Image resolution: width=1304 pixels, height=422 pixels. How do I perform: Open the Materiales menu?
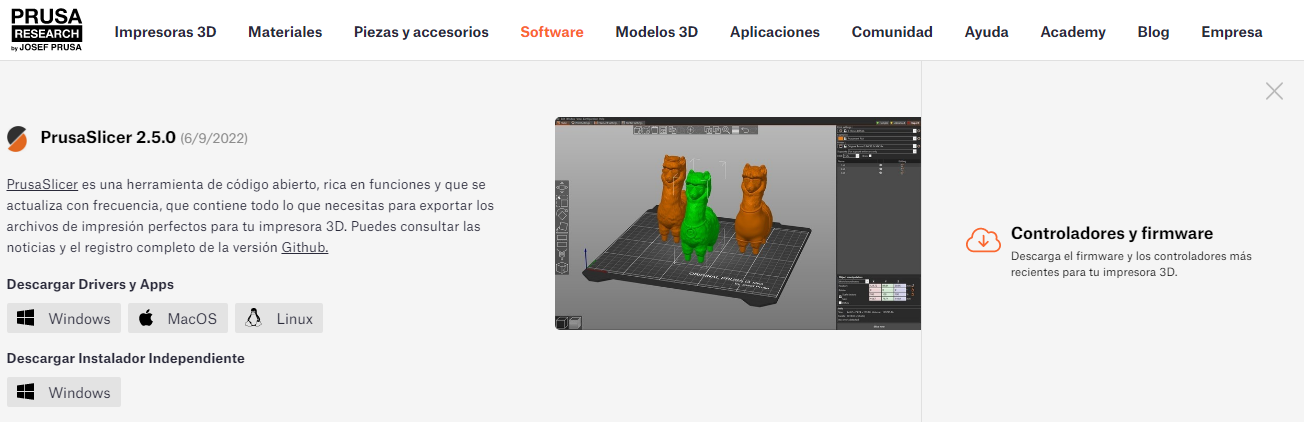click(285, 32)
